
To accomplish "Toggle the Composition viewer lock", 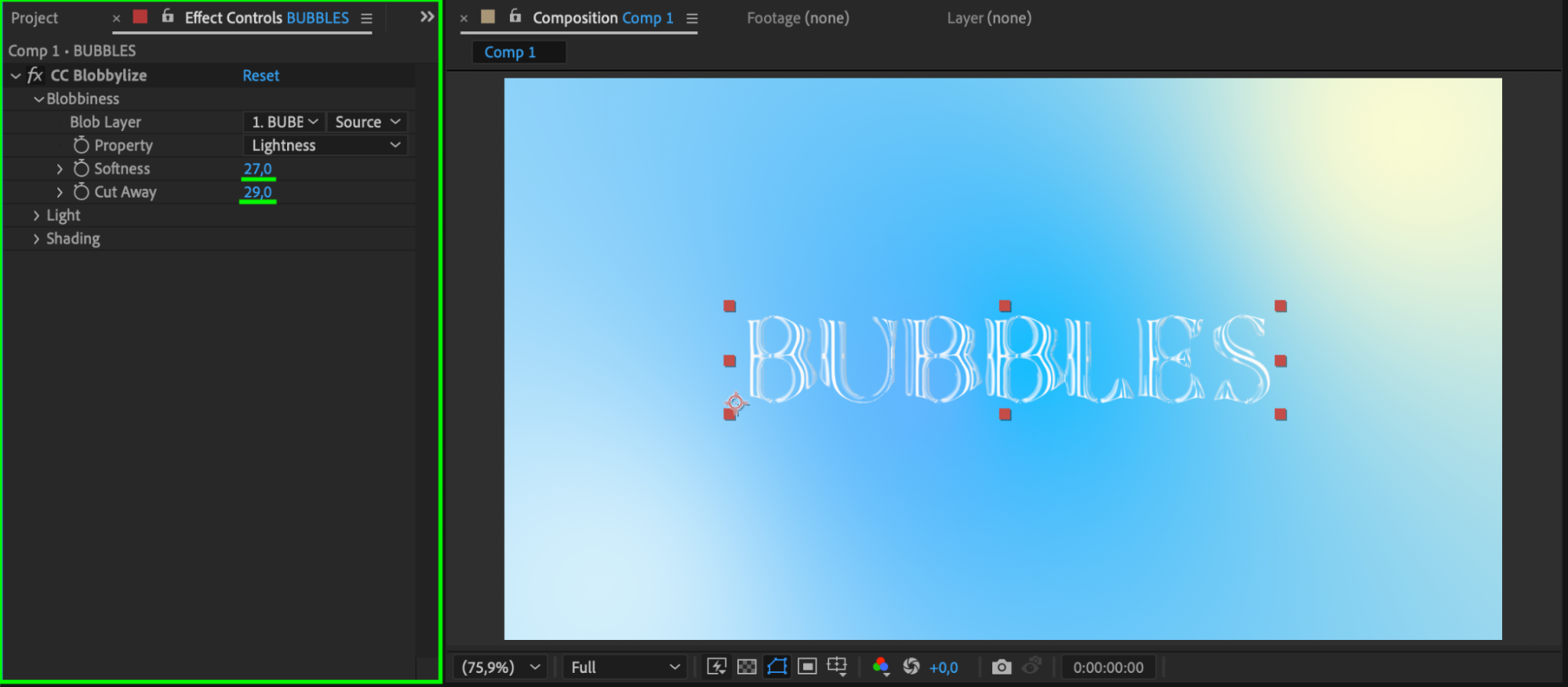I will [515, 16].
